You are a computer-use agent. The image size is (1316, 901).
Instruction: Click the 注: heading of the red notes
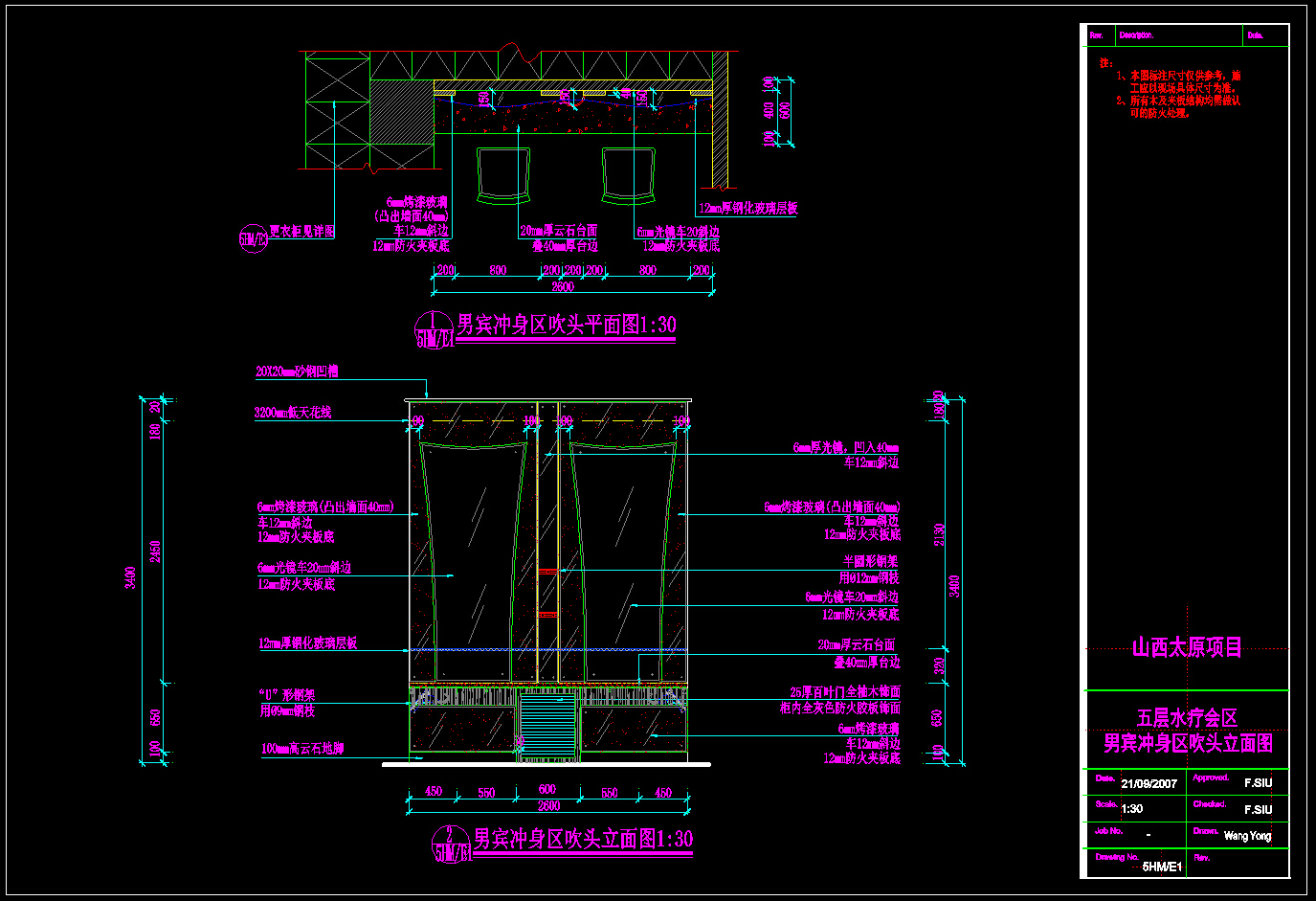(1105, 63)
